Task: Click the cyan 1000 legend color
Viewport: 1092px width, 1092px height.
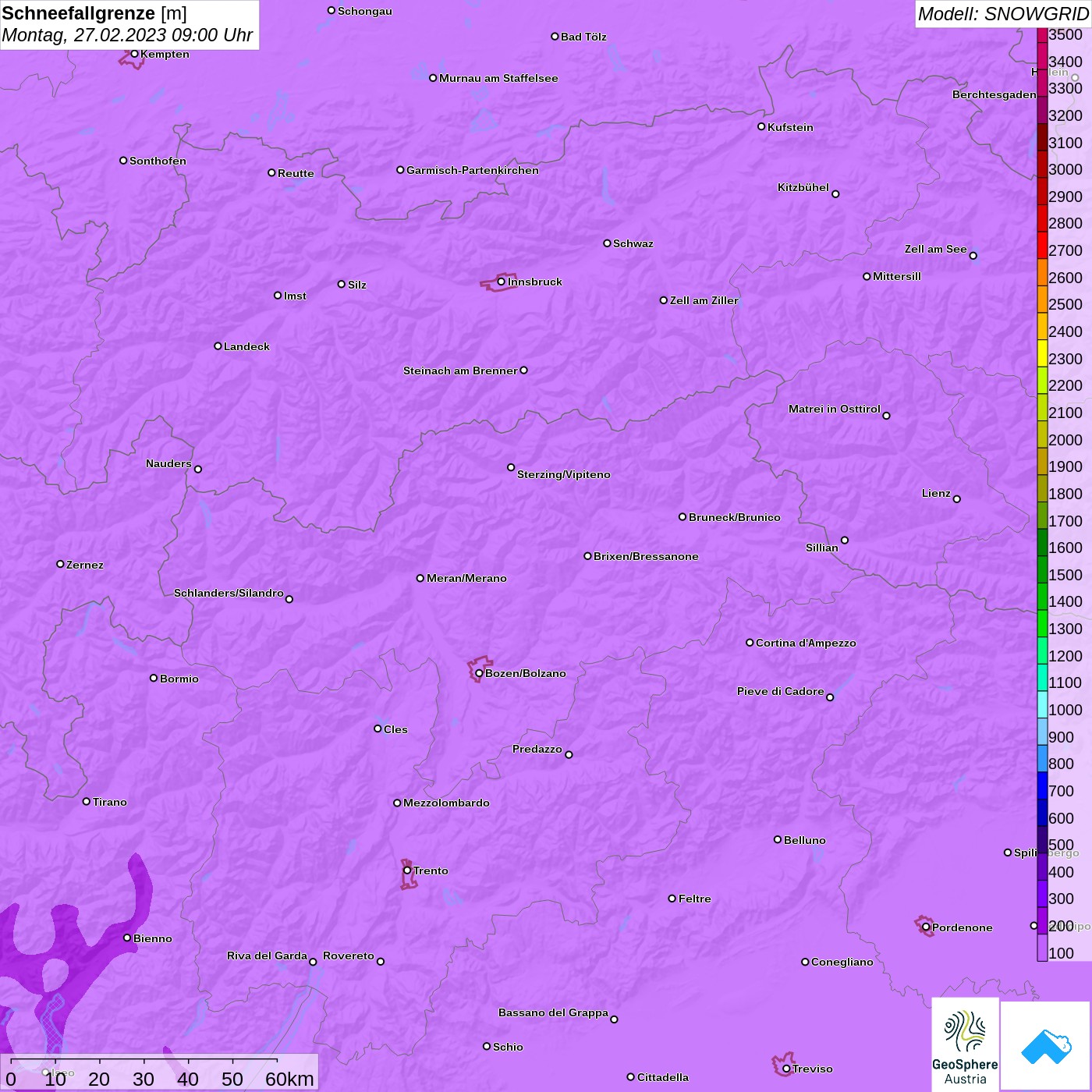Action: click(1042, 704)
